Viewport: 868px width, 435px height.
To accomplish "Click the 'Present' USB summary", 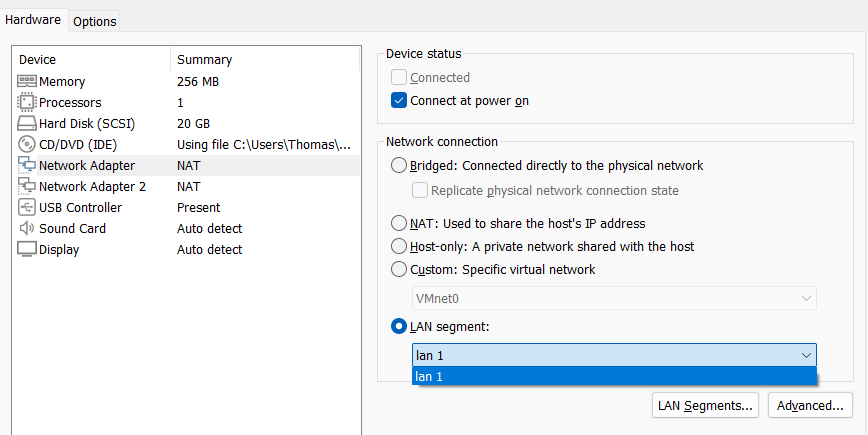I will pyautogui.click(x=198, y=208).
